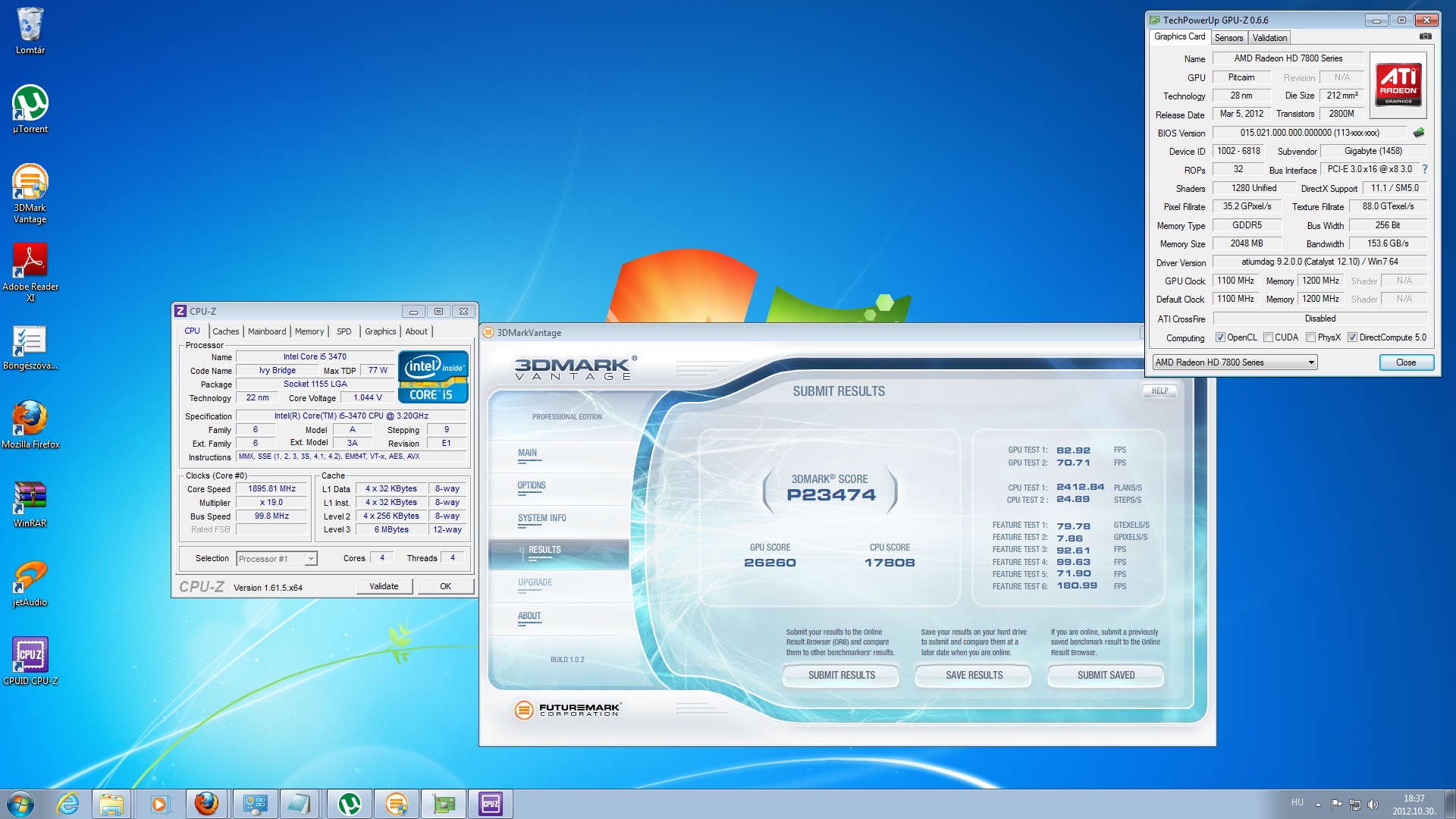Click the Validate button in CPU-Z
The width and height of the screenshot is (1456, 819).
(384, 586)
